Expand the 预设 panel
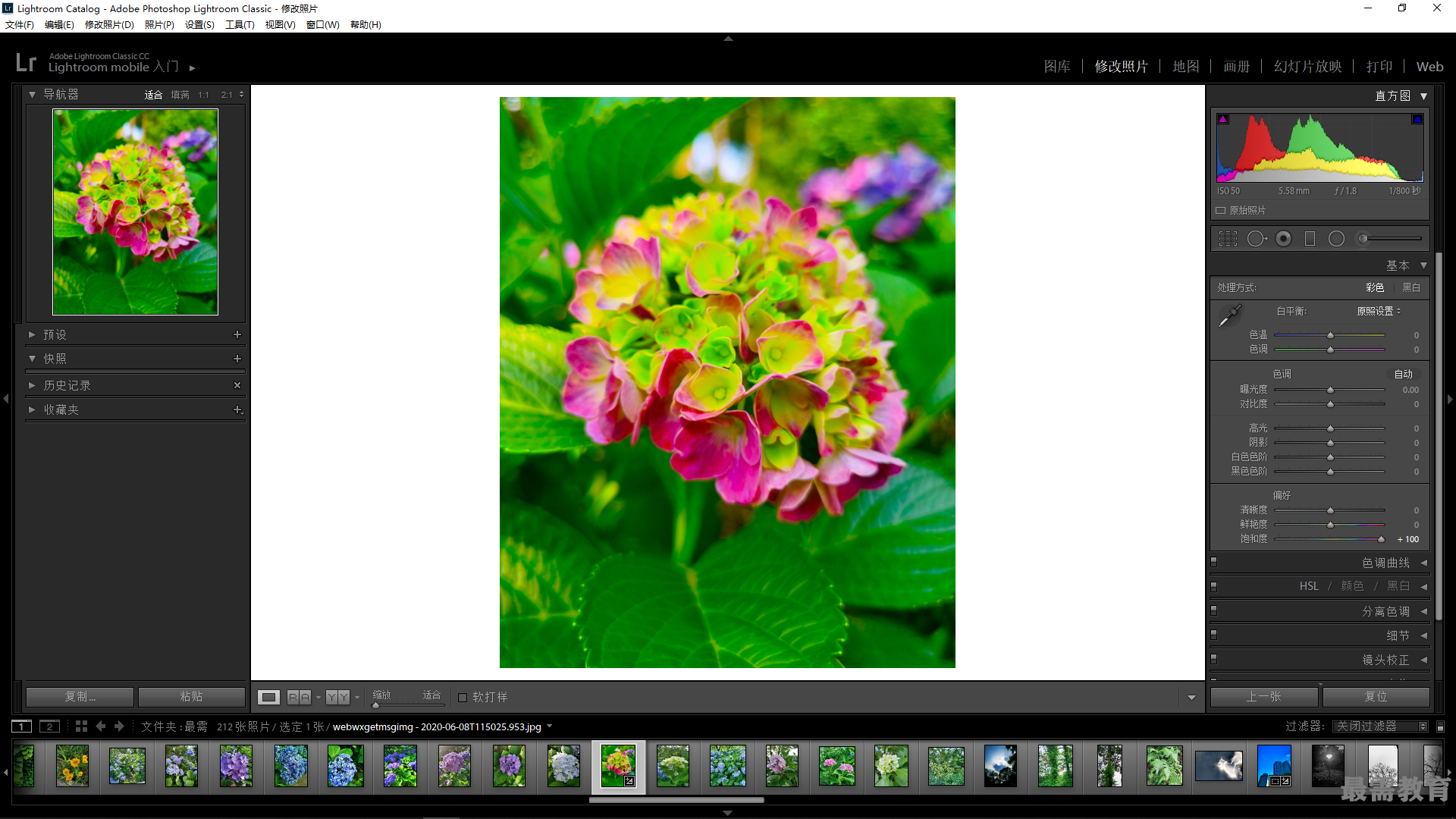 pyautogui.click(x=32, y=334)
